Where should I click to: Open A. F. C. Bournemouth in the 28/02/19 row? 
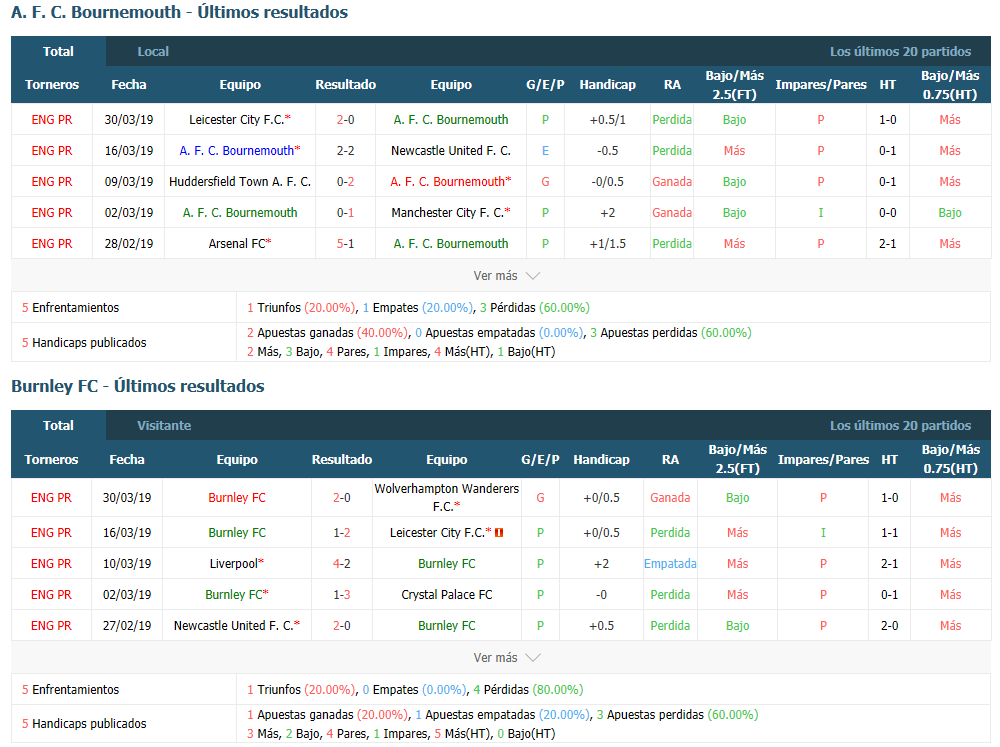click(x=451, y=244)
